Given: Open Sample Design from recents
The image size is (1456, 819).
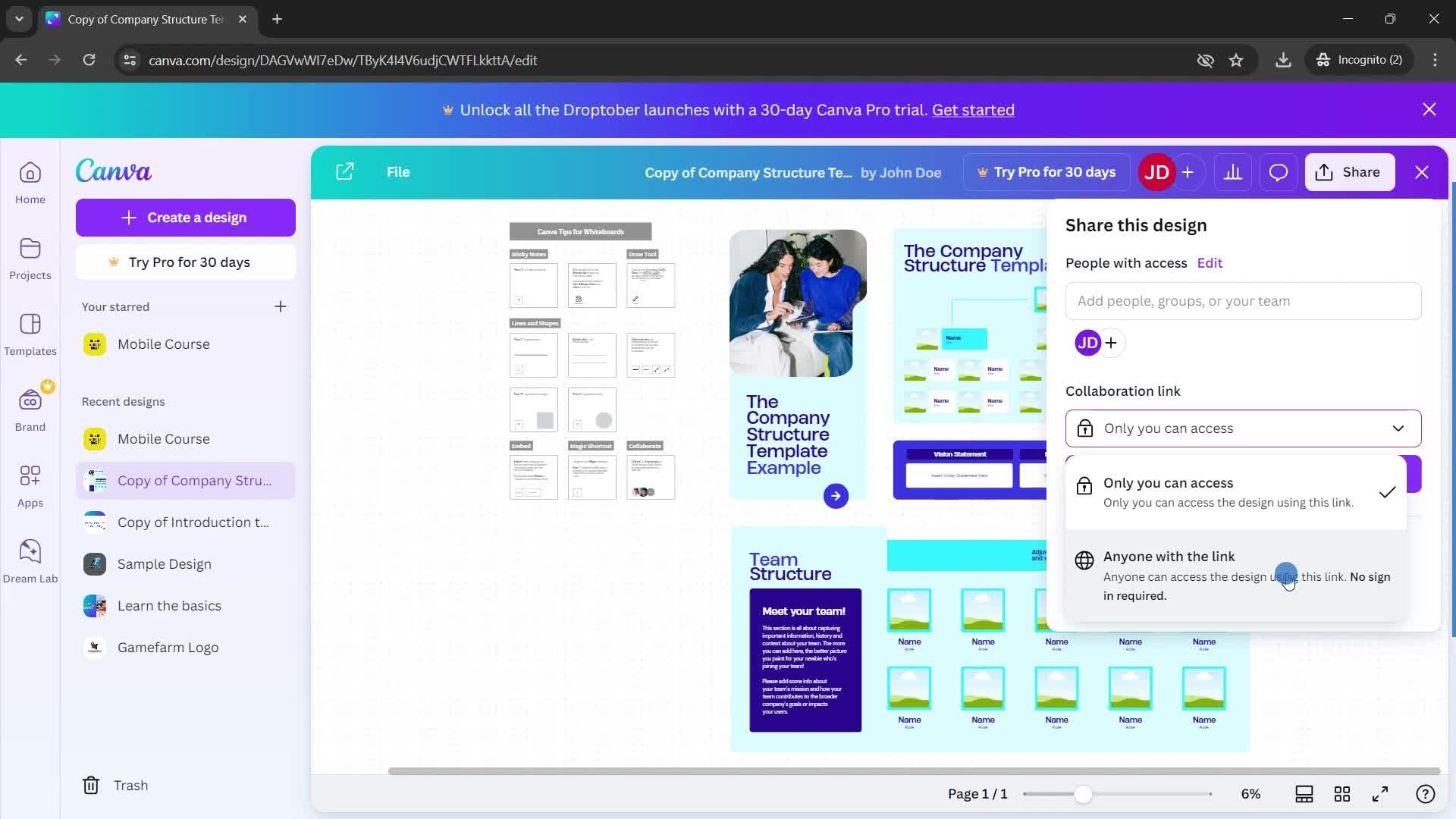Looking at the screenshot, I should pyautogui.click(x=185, y=564).
